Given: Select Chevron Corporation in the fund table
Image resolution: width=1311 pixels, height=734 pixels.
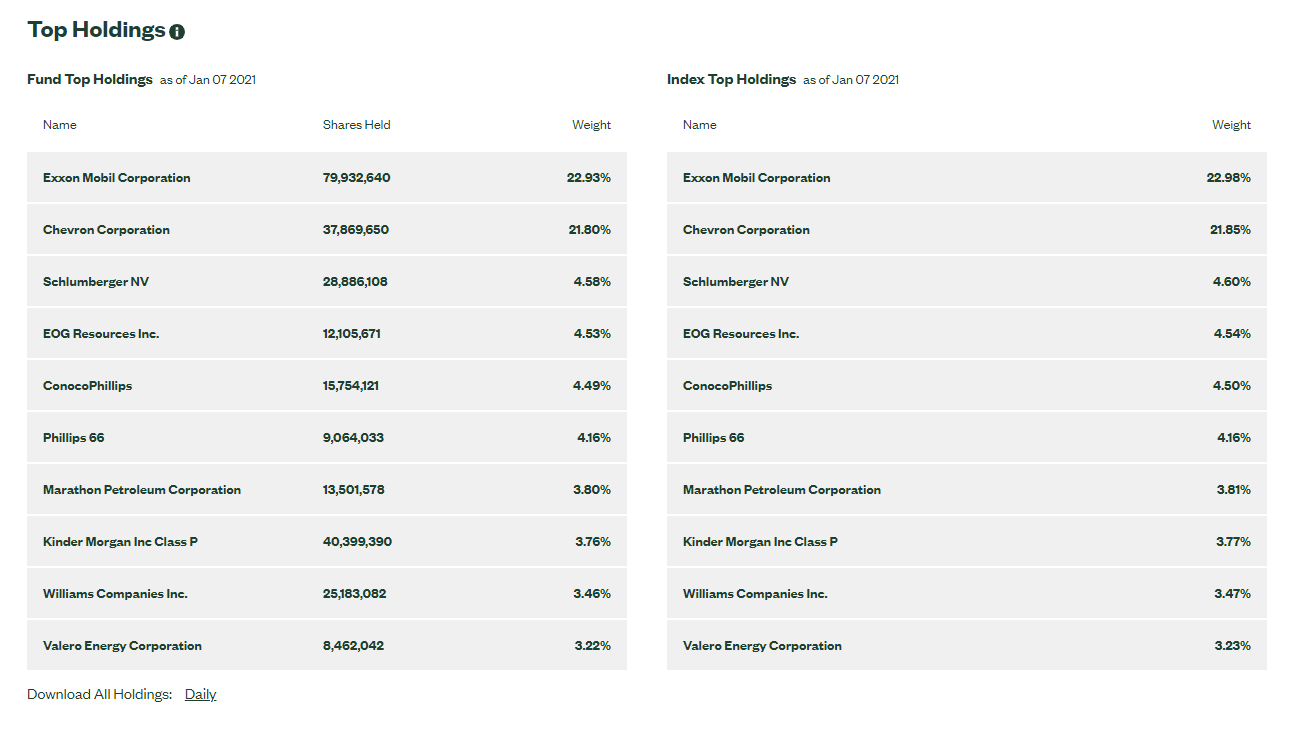Looking at the screenshot, I should click(x=106, y=230).
